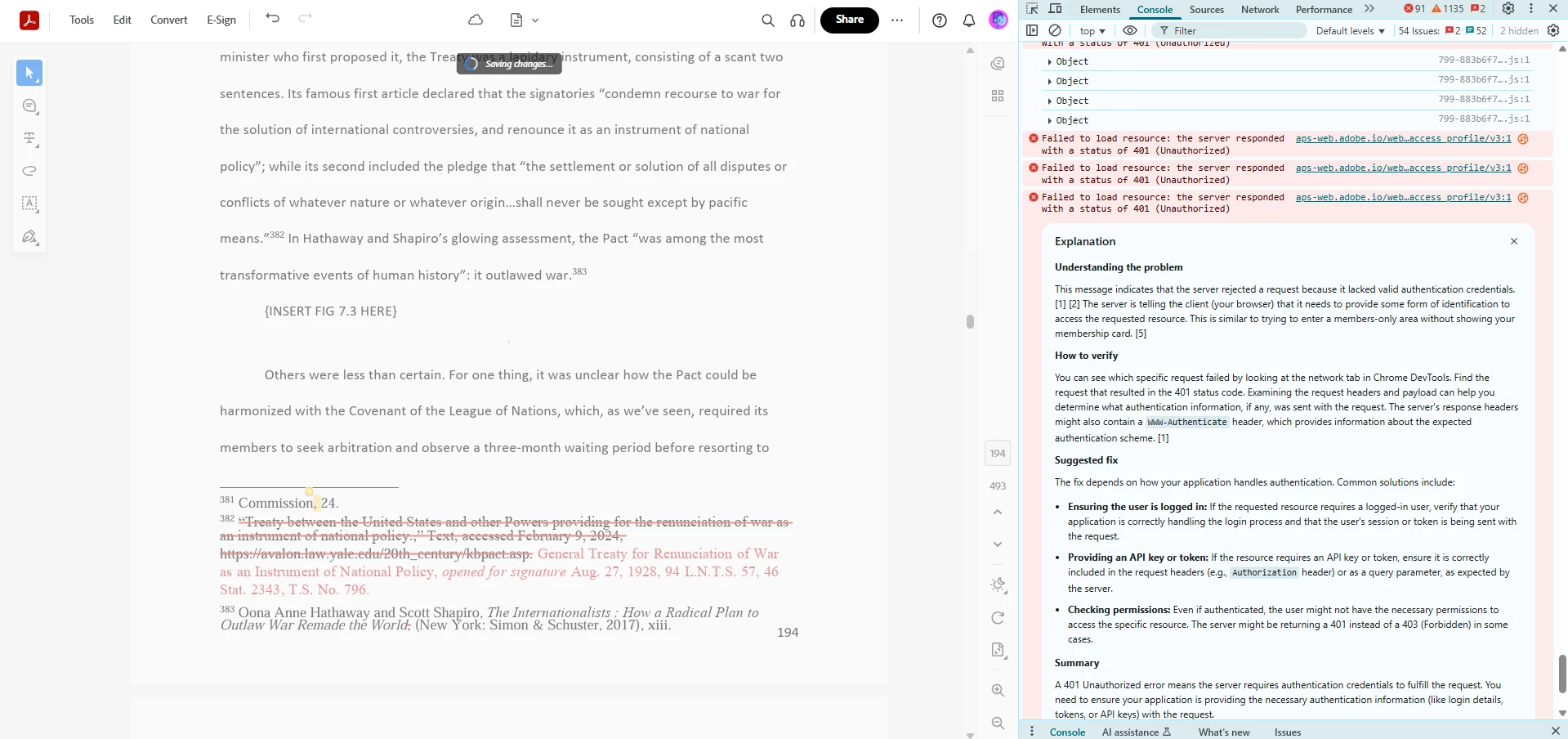Image resolution: width=1568 pixels, height=739 pixels.
Task: Open What's new drawer tab
Action: (x=1224, y=732)
